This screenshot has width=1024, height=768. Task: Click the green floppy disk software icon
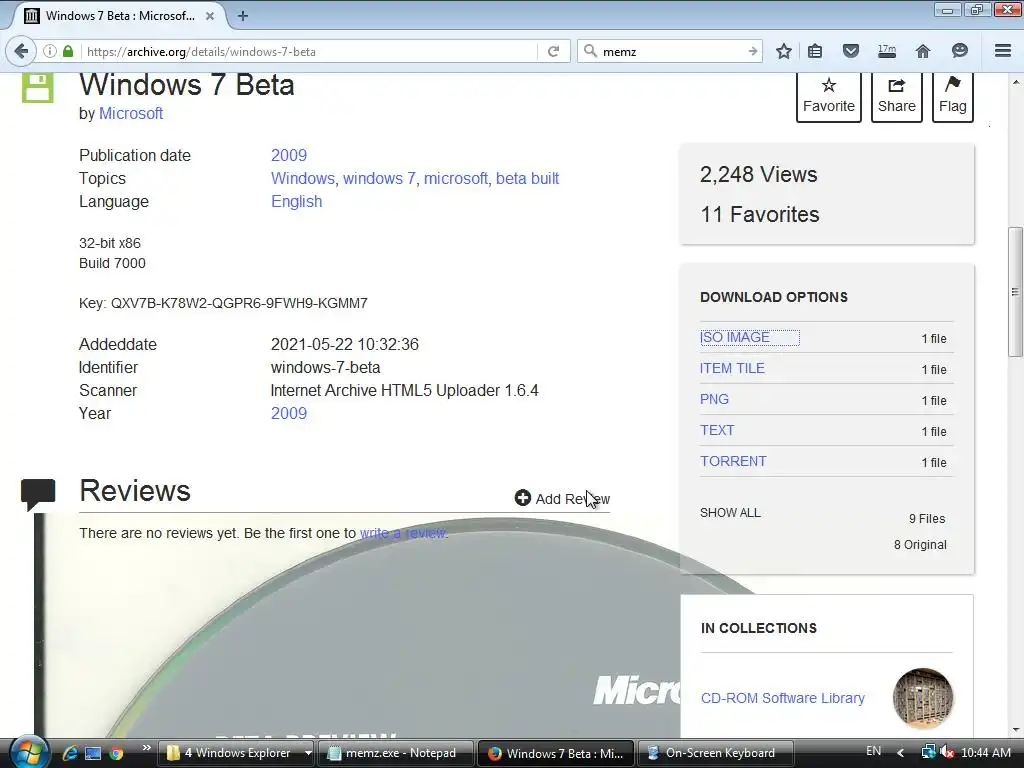(37, 88)
